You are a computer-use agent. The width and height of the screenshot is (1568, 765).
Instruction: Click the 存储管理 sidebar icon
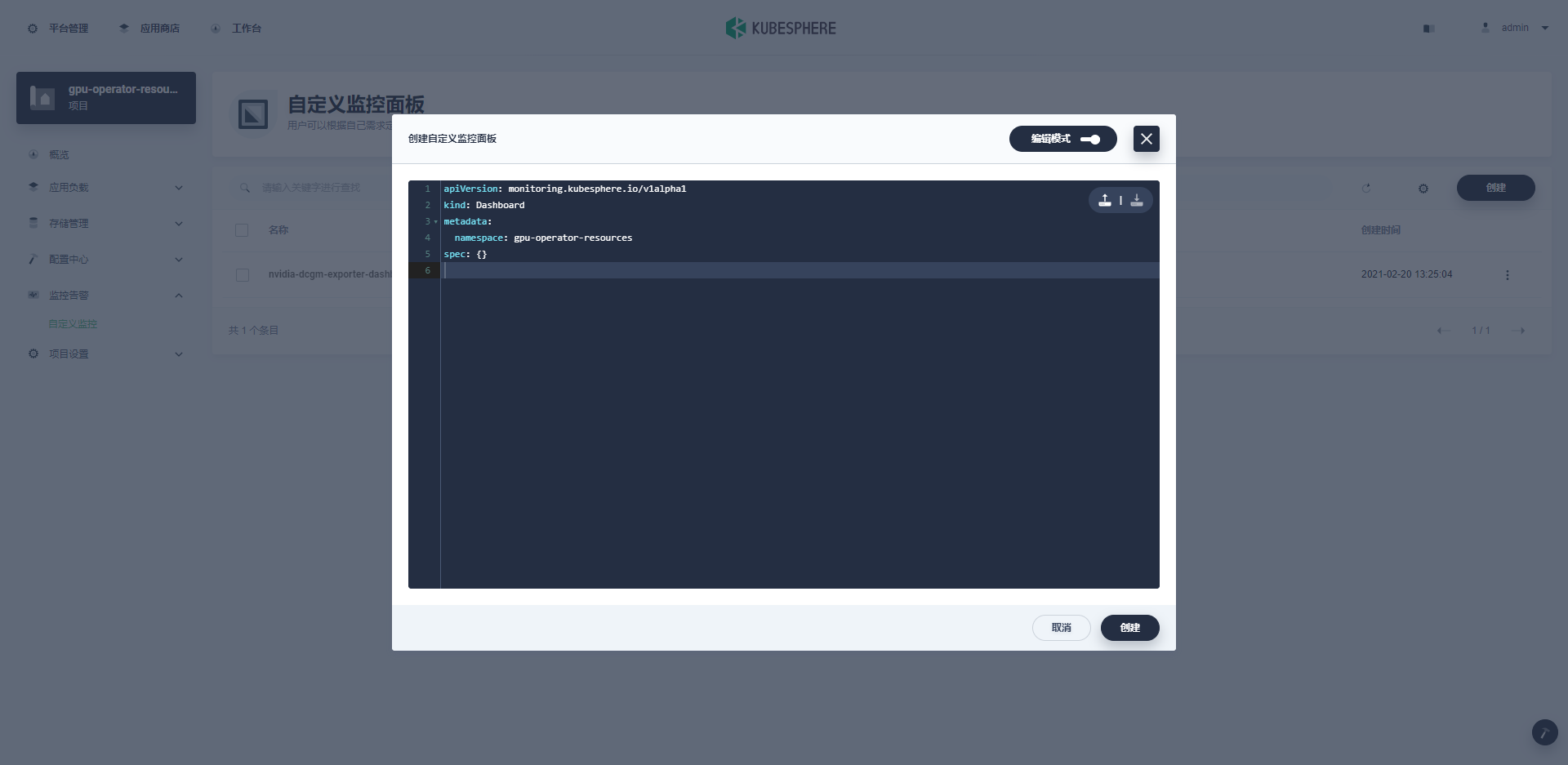(x=33, y=223)
